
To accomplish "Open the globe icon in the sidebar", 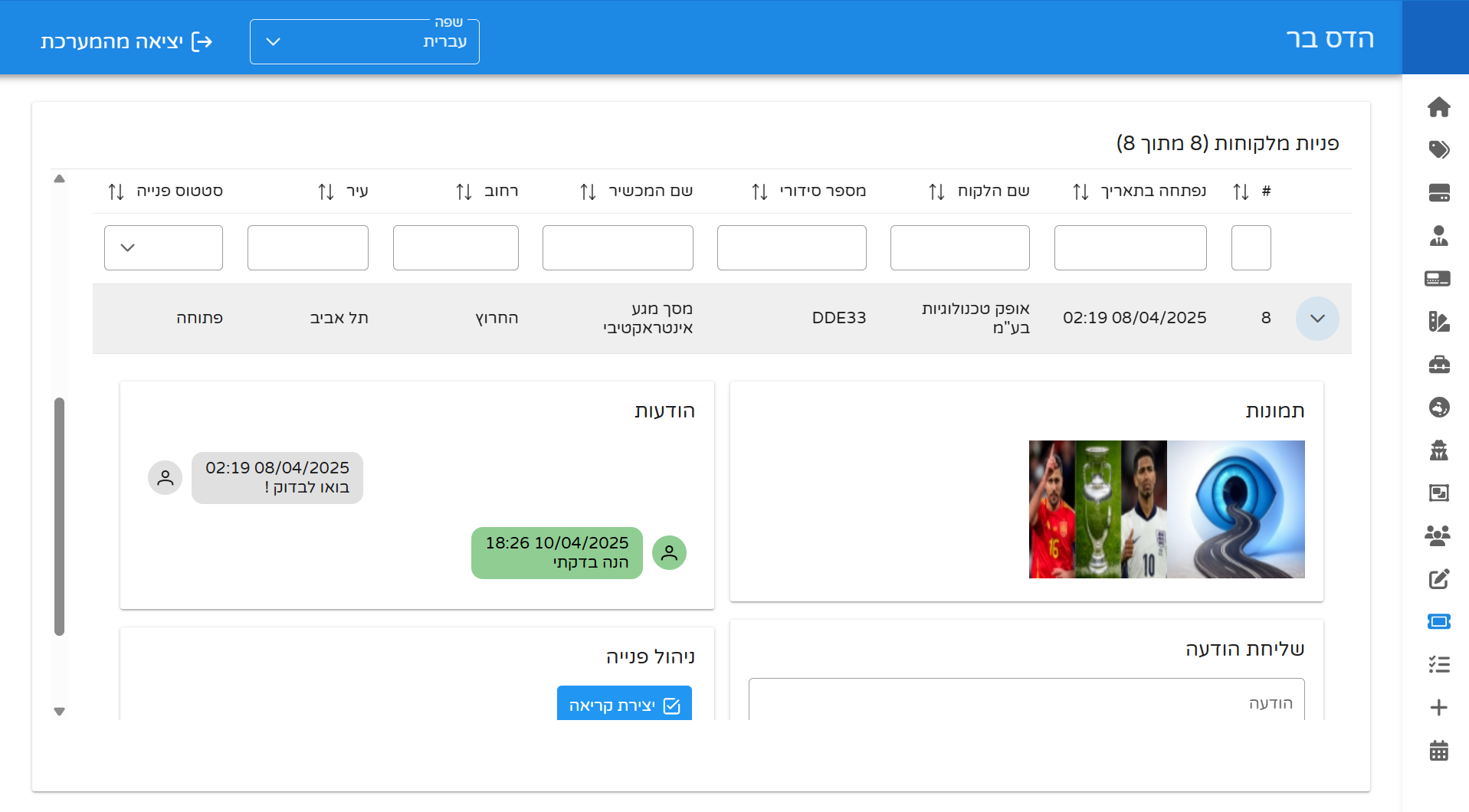I will [x=1438, y=407].
